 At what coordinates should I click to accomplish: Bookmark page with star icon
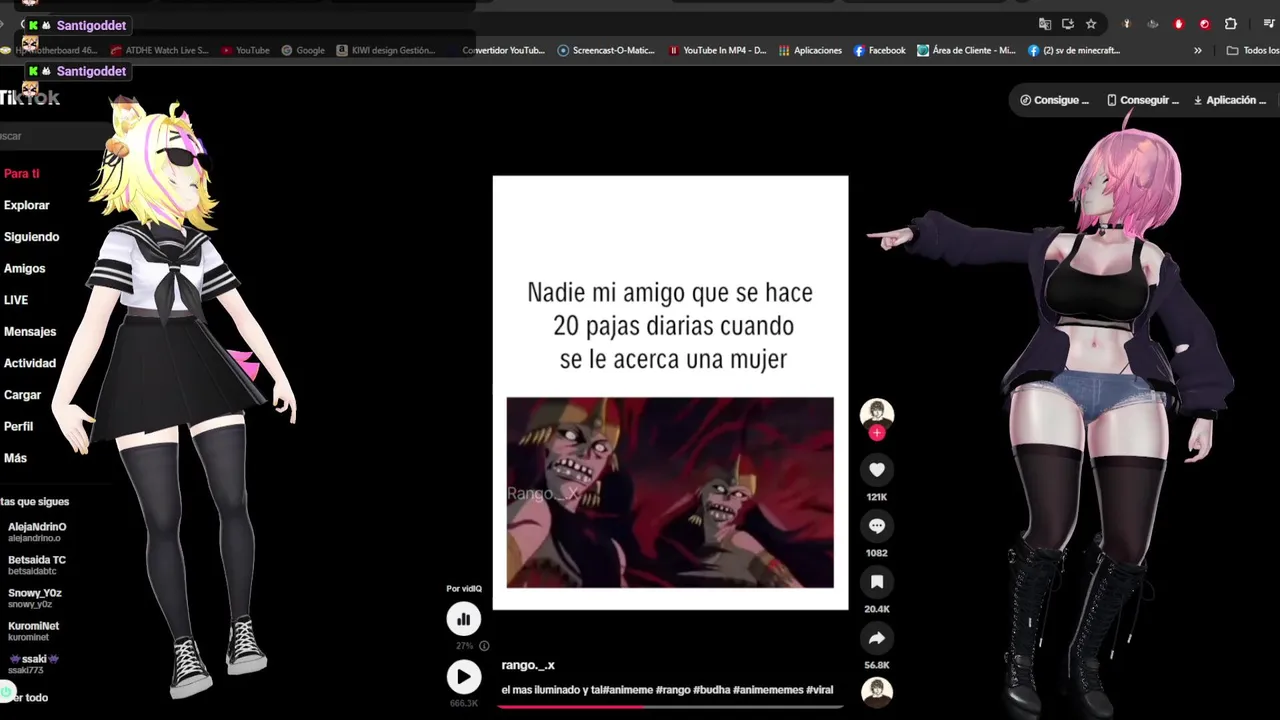tap(1091, 24)
